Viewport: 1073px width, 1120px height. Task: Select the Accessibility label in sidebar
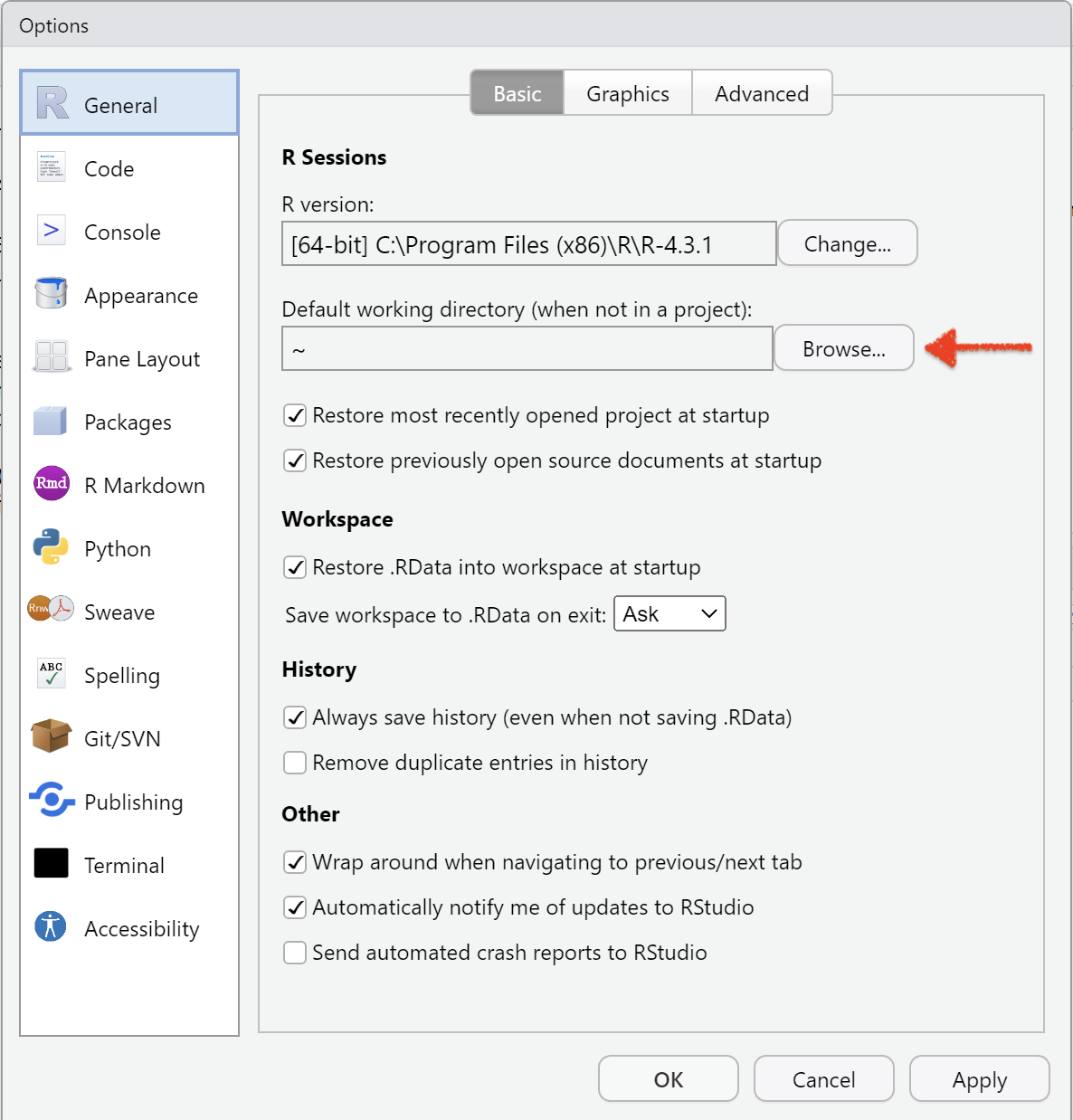click(x=142, y=929)
